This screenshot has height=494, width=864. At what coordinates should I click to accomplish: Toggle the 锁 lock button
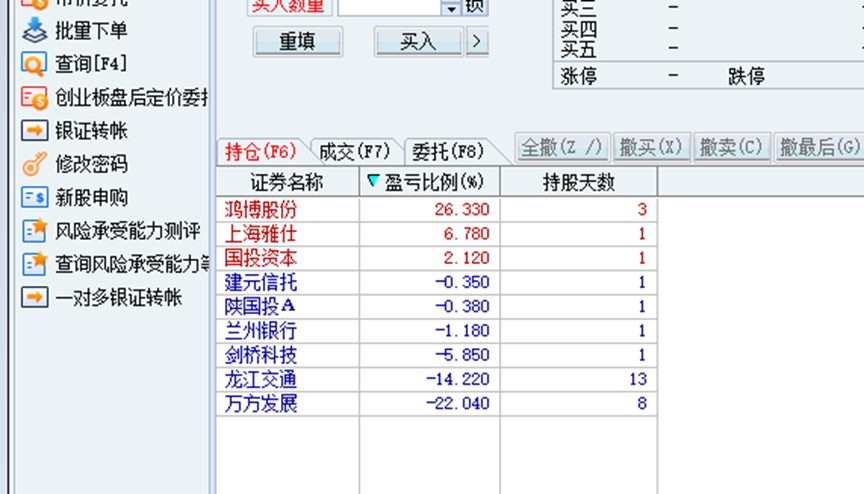click(x=475, y=7)
